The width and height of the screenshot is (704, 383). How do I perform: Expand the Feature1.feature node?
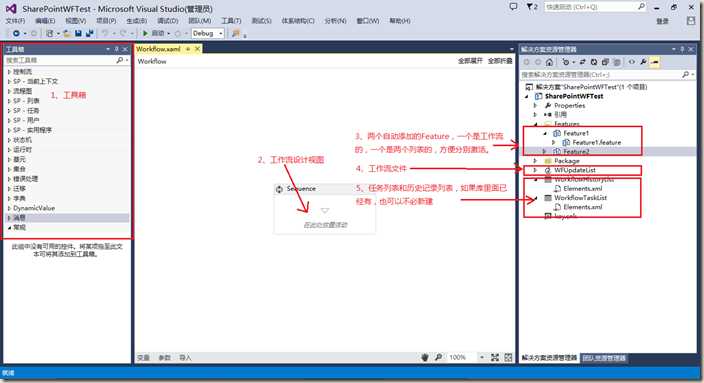click(554, 142)
